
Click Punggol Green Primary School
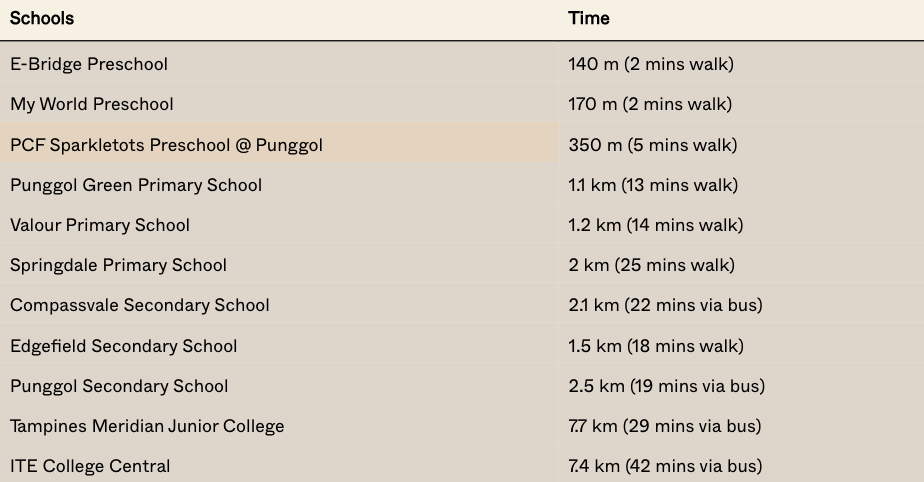[x=136, y=185]
